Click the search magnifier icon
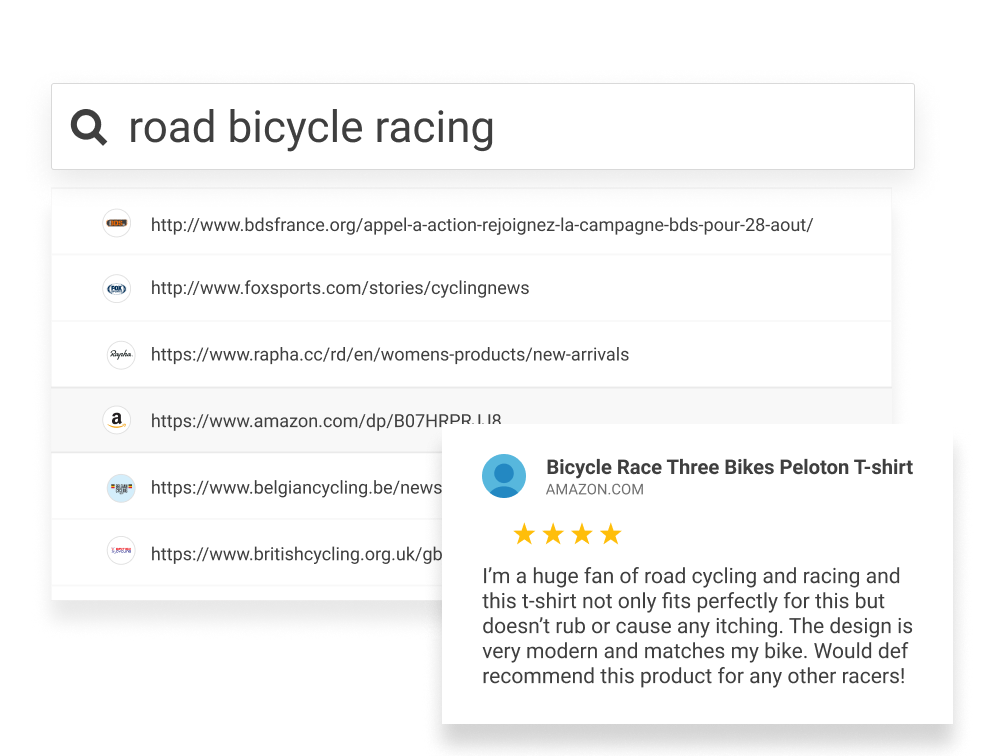 (x=89, y=128)
